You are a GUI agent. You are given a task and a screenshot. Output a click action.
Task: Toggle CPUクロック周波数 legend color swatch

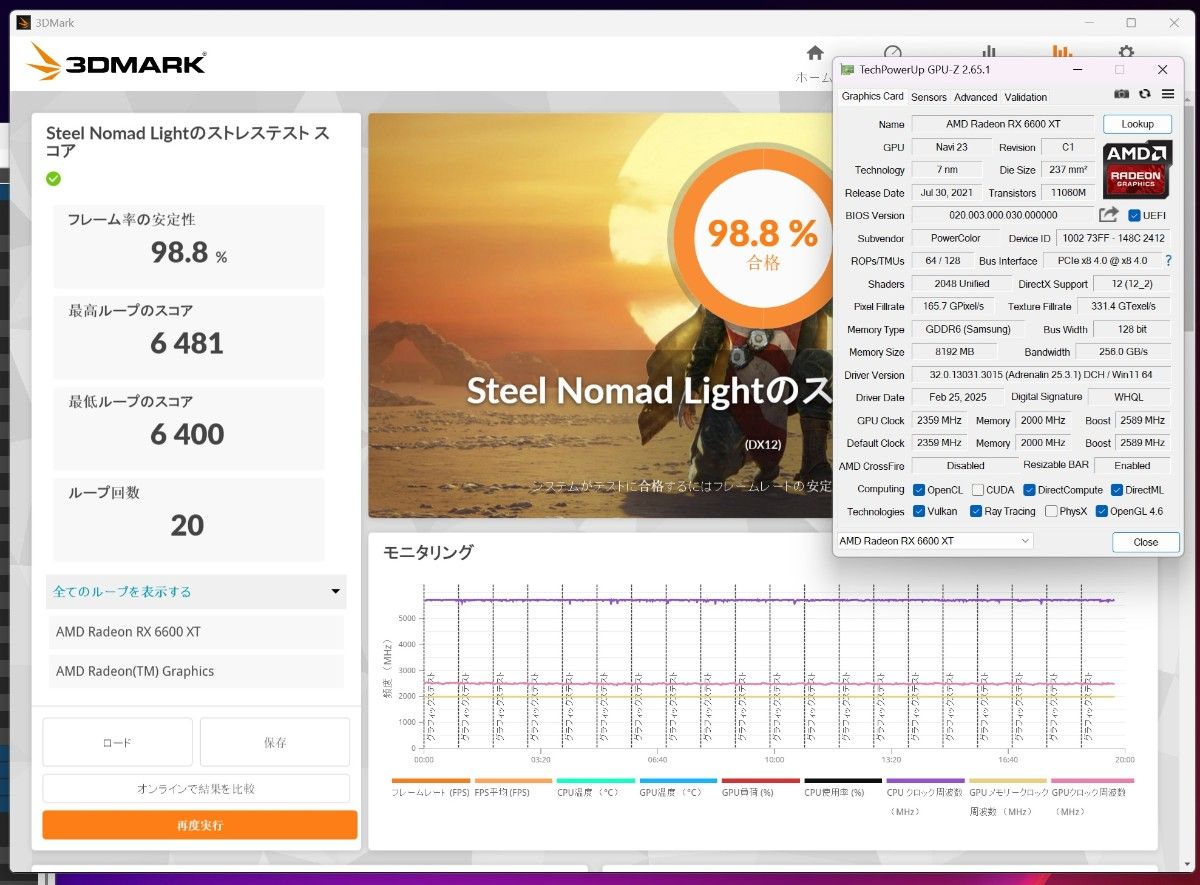point(926,780)
